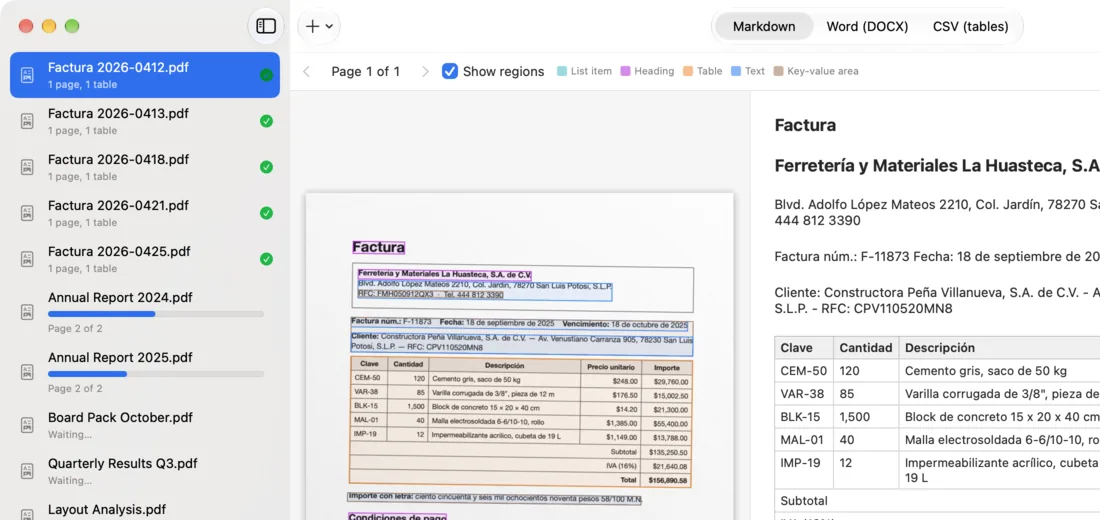Click 'Page 1 of 1' indicator
The image size is (1100, 520).
365,72
